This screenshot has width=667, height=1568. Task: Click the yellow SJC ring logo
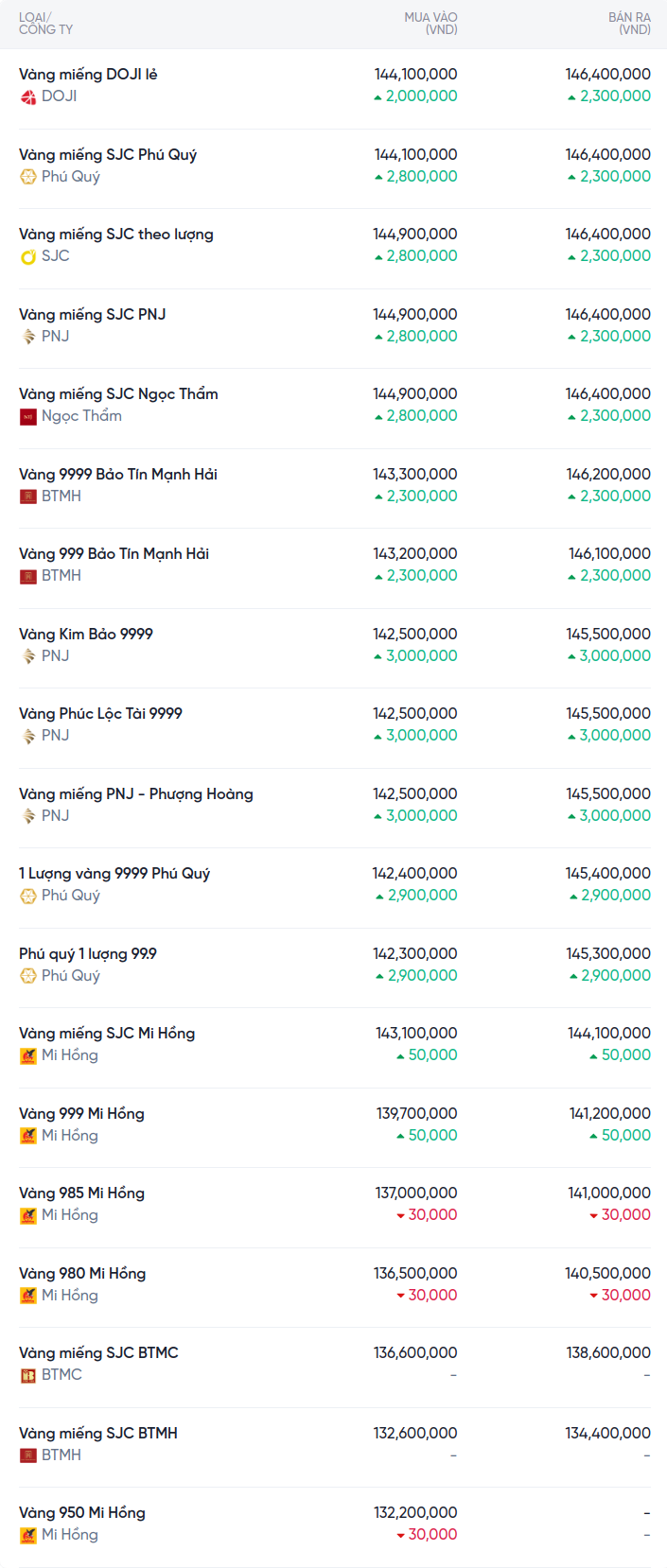28,256
